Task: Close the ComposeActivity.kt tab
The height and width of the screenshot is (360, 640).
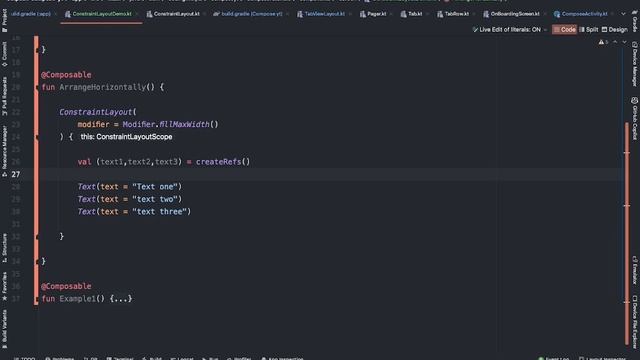Action: (613, 14)
